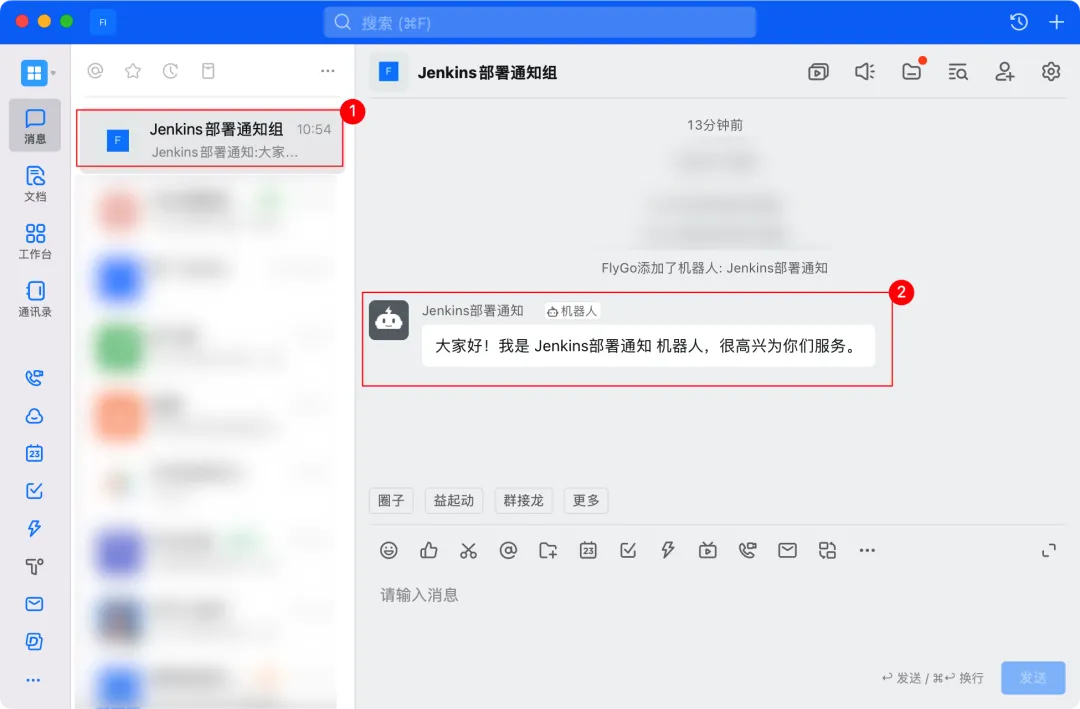Send mail from message toolbar
This screenshot has height=709, width=1080.
tap(787, 550)
